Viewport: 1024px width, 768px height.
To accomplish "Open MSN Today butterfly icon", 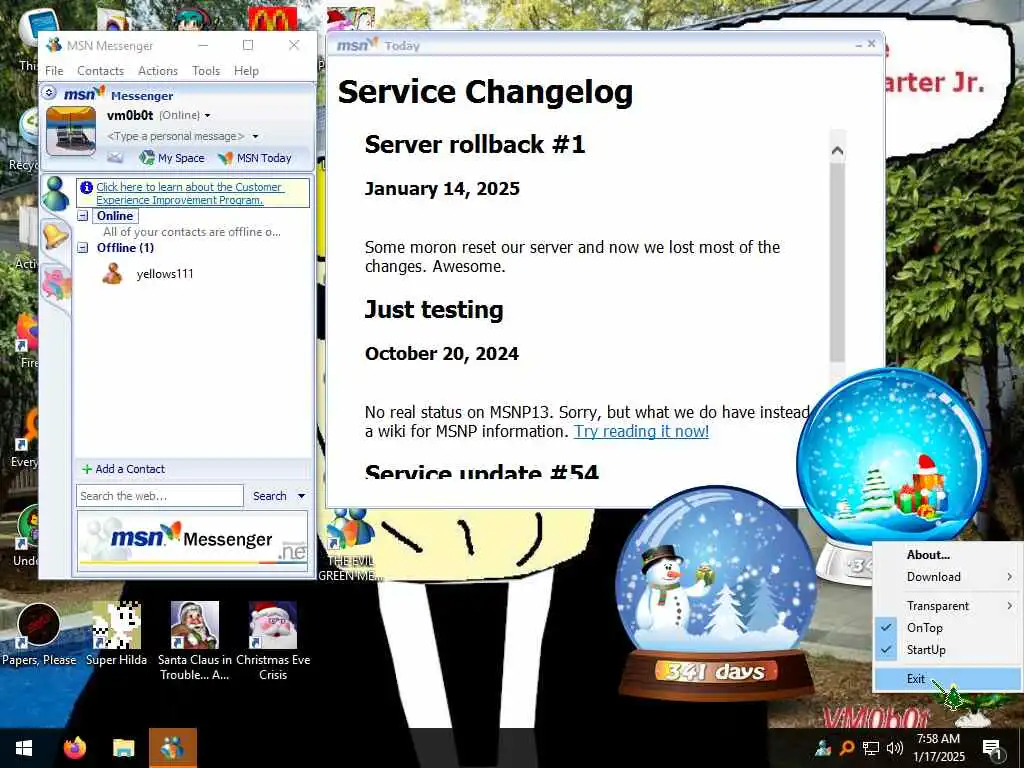I will (225, 157).
